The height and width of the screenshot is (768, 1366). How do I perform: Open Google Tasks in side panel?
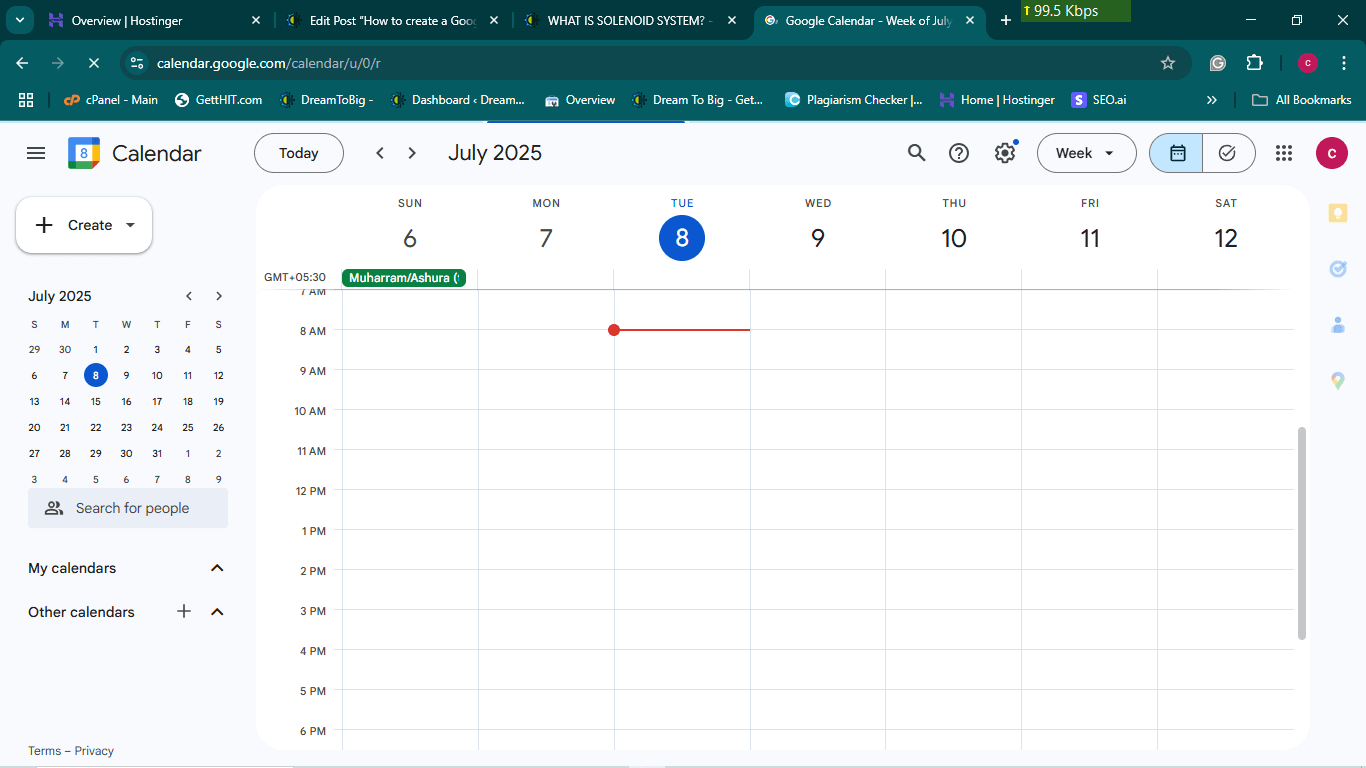point(1337,269)
